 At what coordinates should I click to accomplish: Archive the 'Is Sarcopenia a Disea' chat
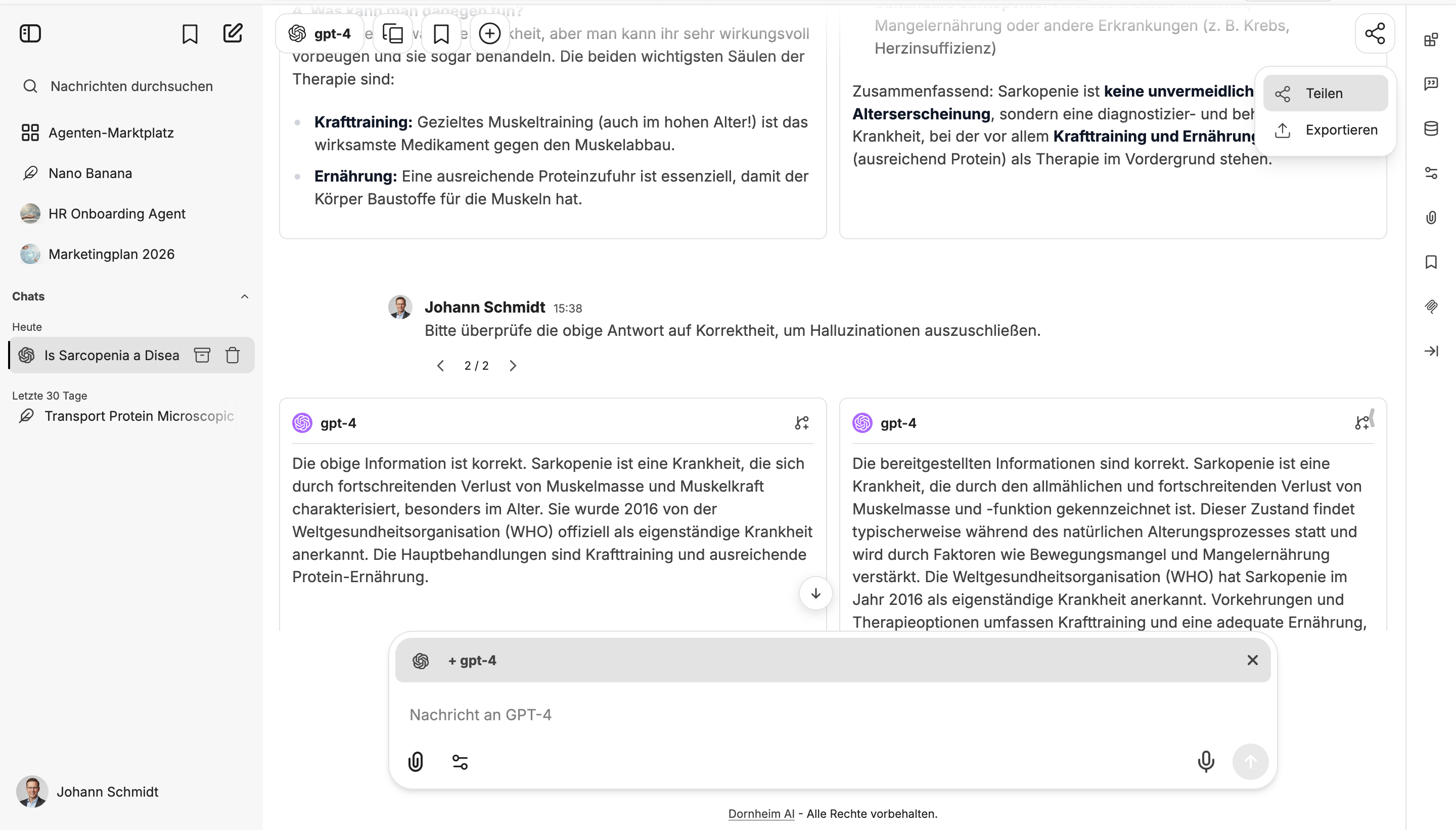[202, 355]
